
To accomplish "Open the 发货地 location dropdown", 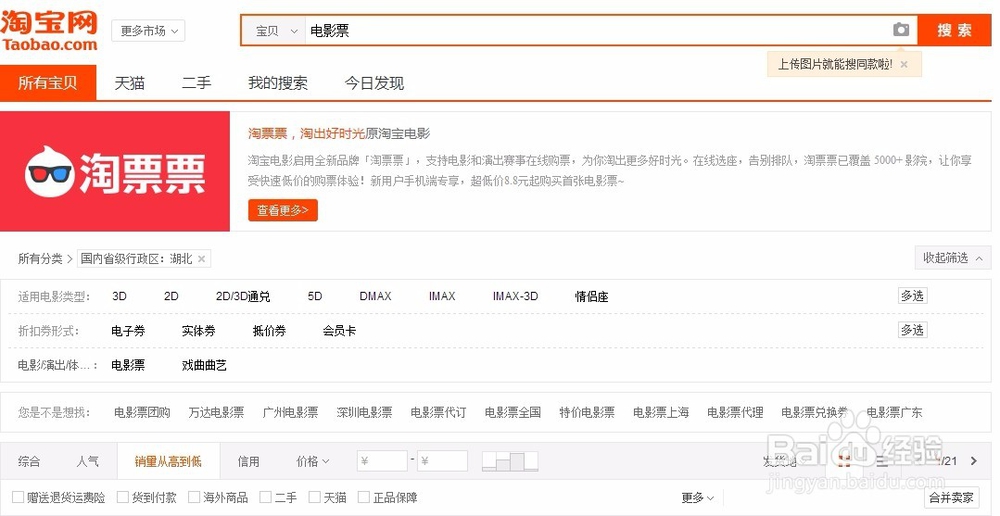I will [785, 461].
